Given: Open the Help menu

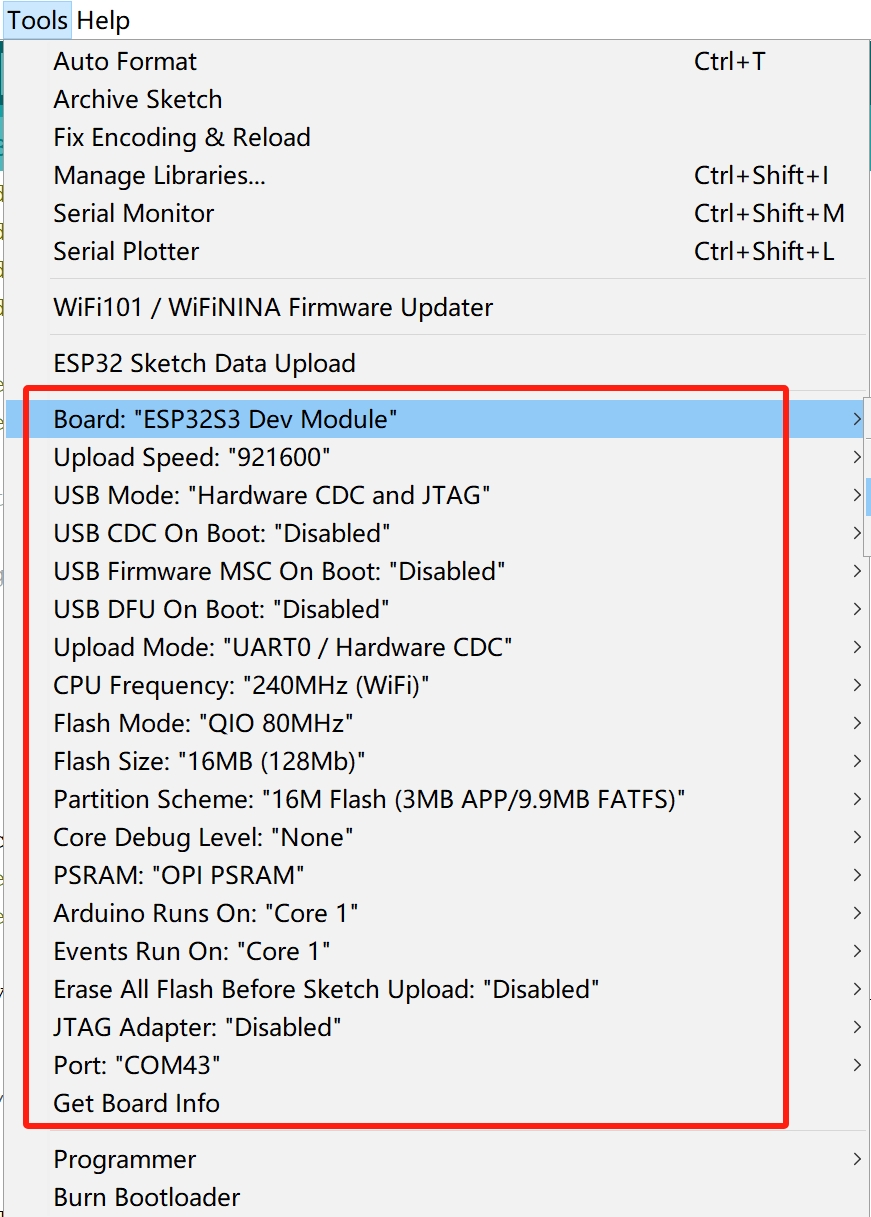Looking at the screenshot, I should click(103, 20).
